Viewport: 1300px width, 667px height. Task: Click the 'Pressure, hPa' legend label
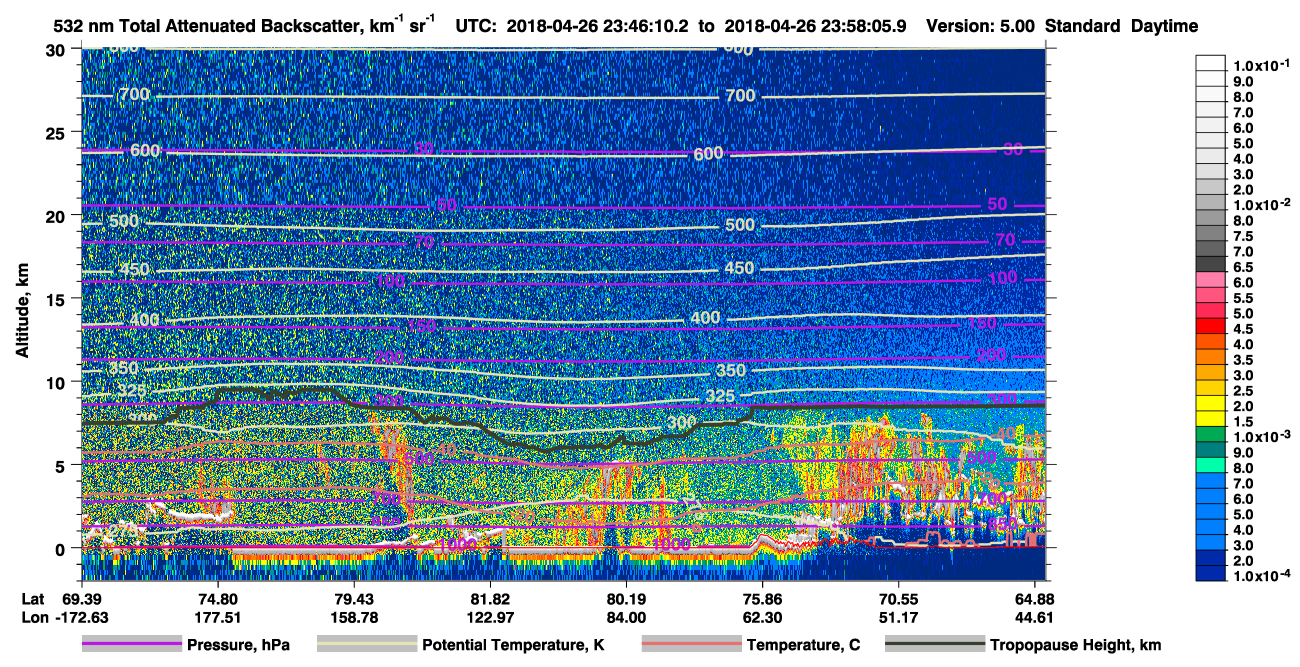pyautogui.click(x=238, y=646)
